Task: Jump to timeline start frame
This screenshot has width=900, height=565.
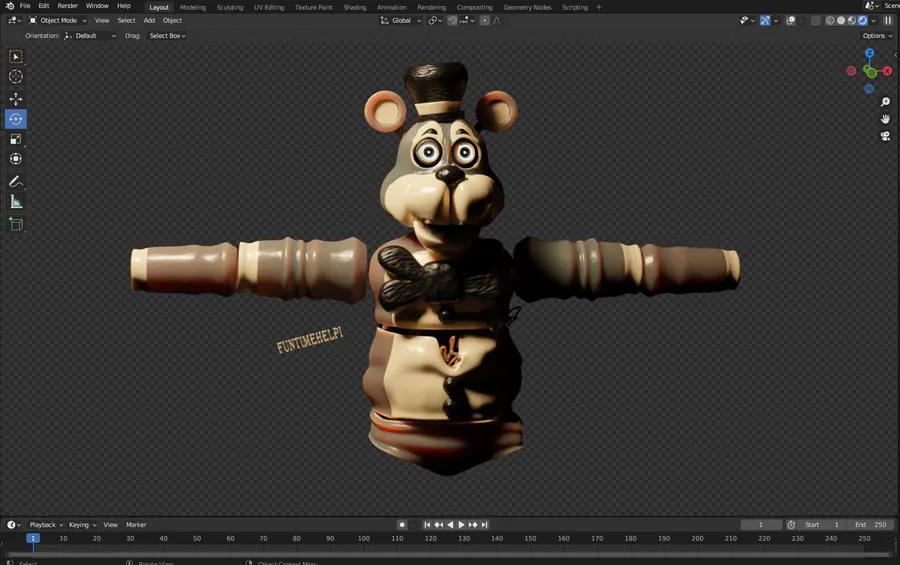Action: pyautogui.click(x=427, y=525)
